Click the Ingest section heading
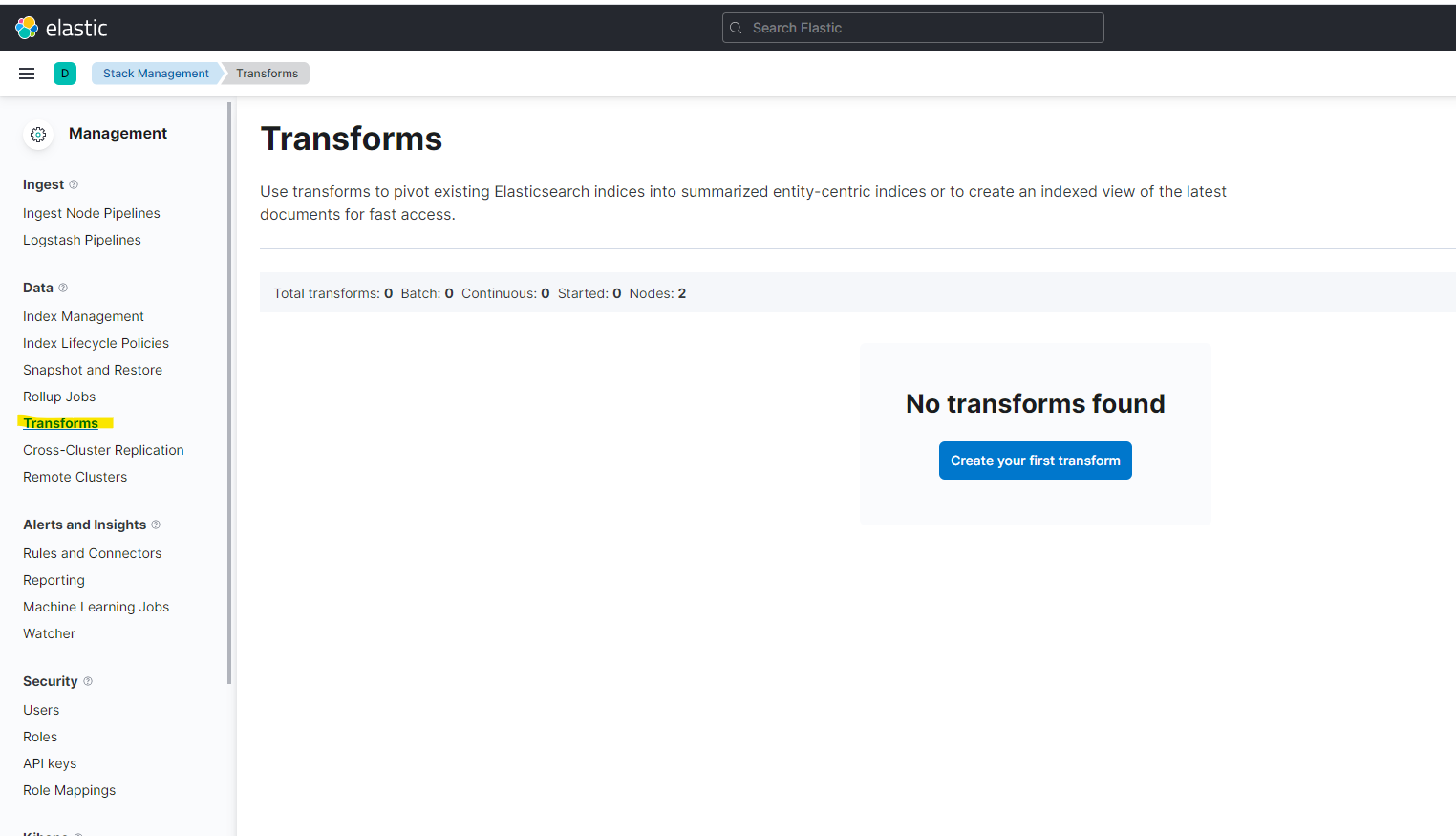Image resolution: width=1456 pixels, height=836 pixels. point(43,184)
